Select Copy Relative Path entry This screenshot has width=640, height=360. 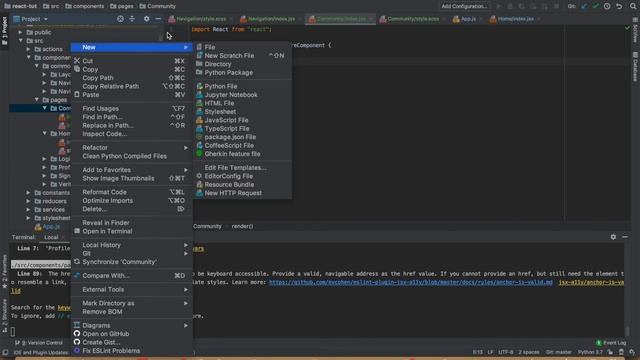(x=111, y=87)
